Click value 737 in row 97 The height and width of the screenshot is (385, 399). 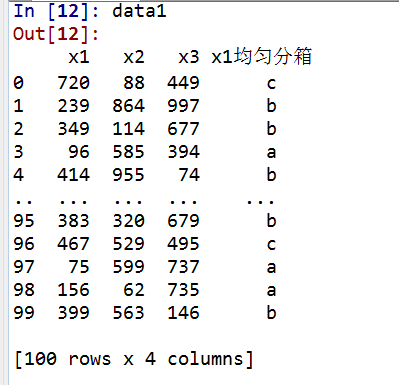point(184,267)
